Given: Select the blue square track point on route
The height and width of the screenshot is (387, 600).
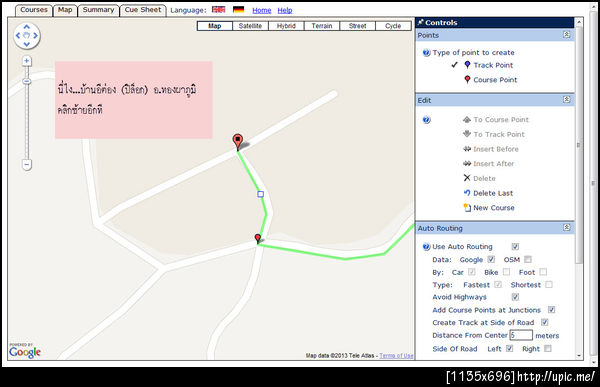Looking at the screenshot, I should 261,194.
